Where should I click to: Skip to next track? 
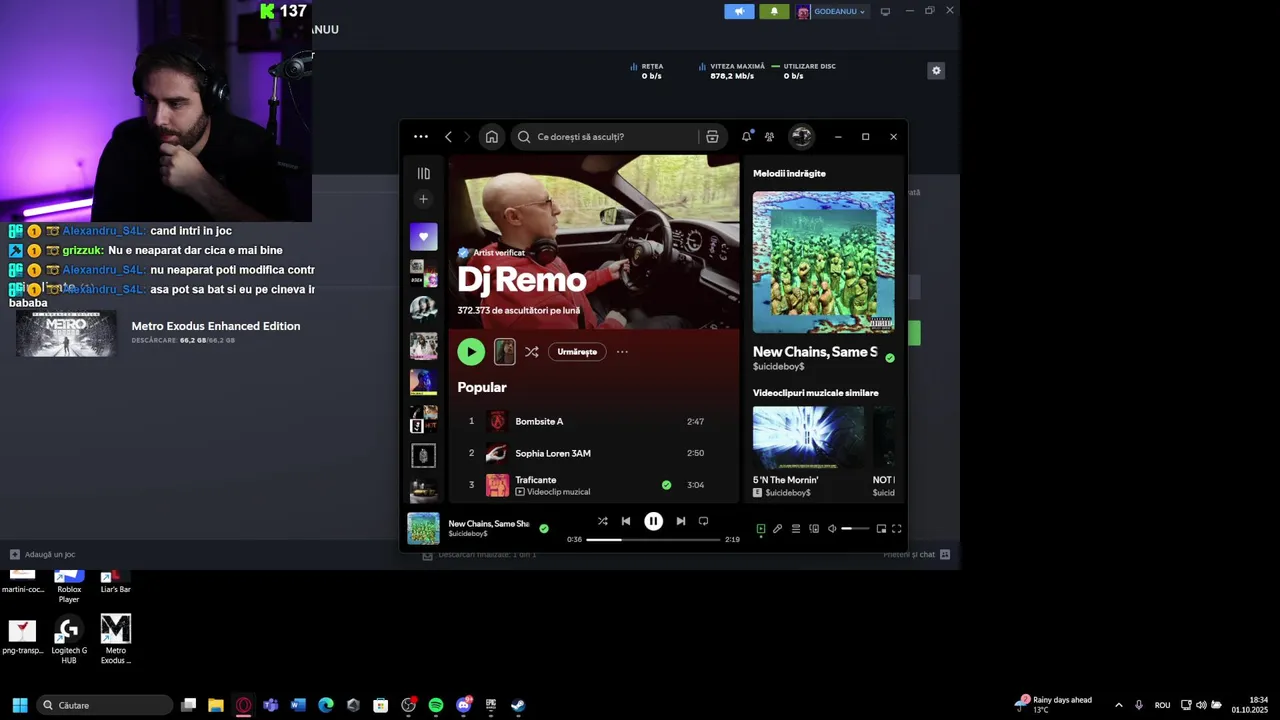coord(680,521)
